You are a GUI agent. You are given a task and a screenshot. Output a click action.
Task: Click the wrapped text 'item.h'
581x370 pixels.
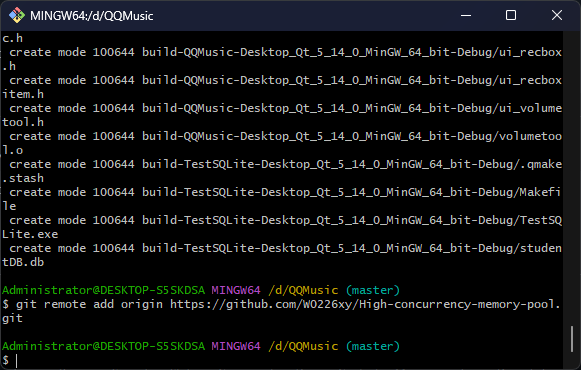point(23,94)
